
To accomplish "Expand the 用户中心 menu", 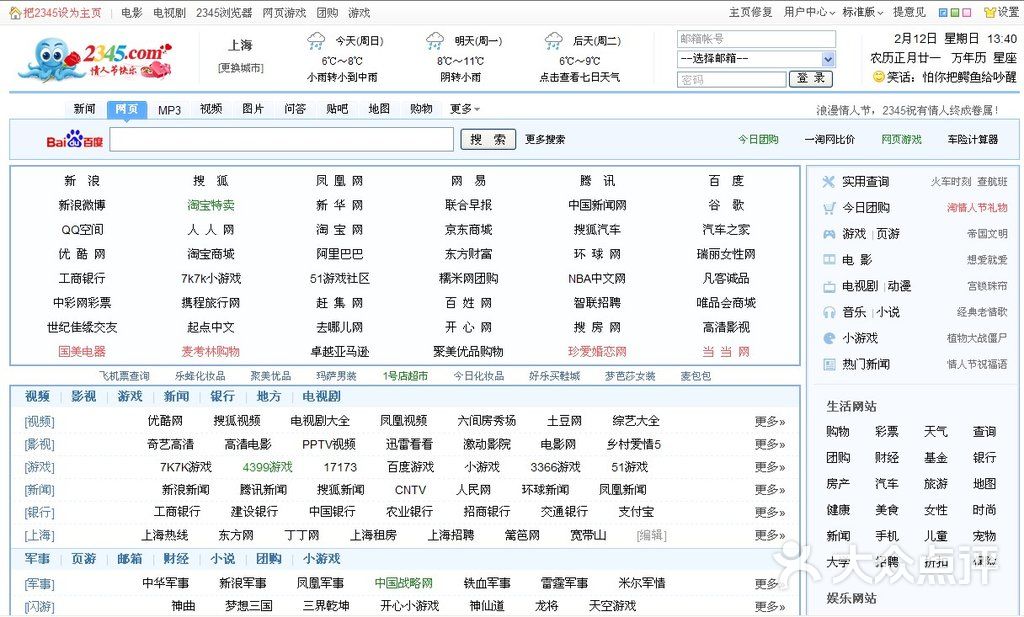I will pos(809,12).
